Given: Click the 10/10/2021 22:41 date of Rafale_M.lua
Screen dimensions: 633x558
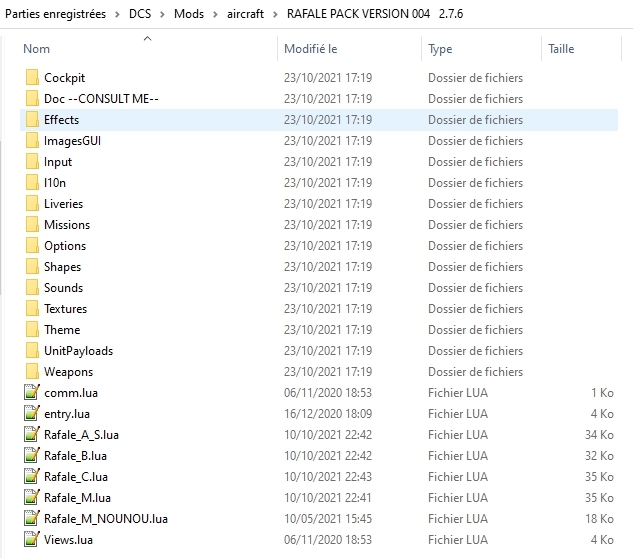Looking at the screenshot, I should pyautogui.click(x=328, y=497).
